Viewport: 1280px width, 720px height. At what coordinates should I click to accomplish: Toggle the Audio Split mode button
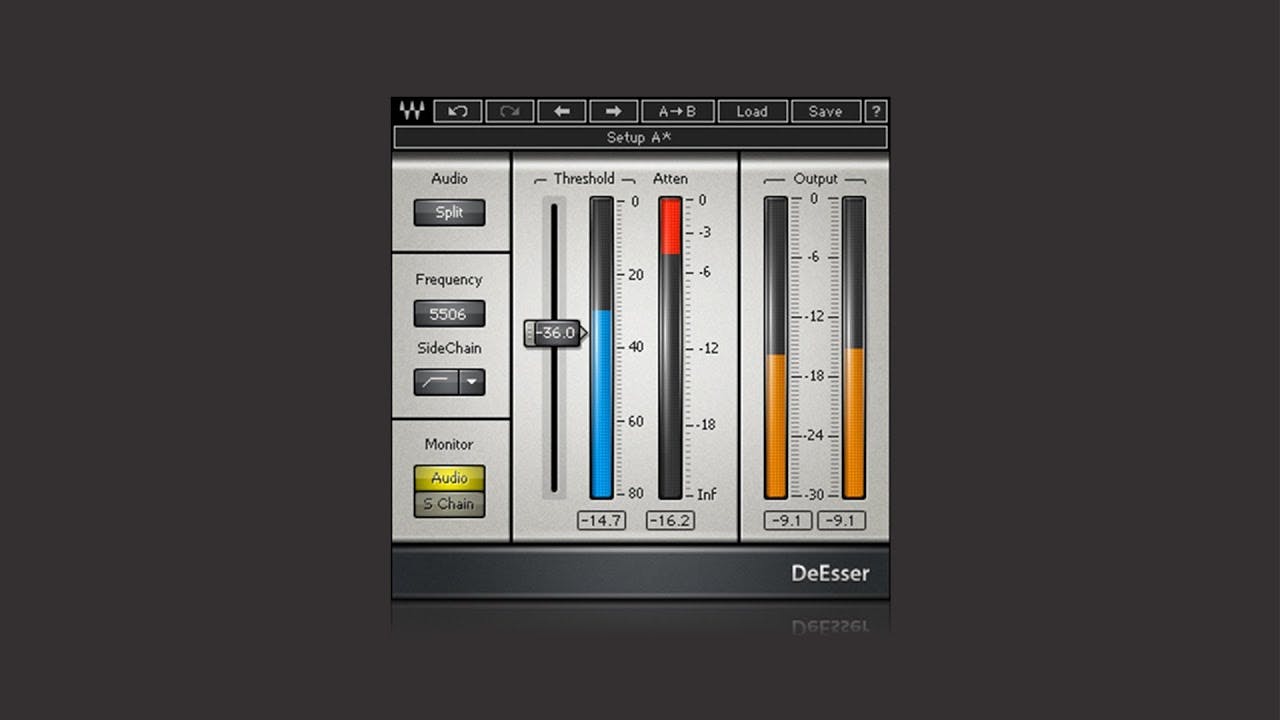point(449,213)
